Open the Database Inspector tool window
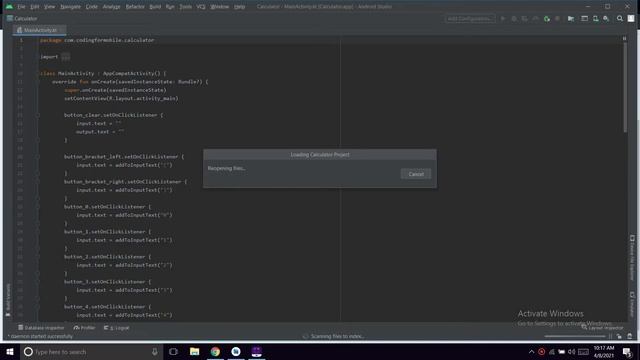 (41, 328)
